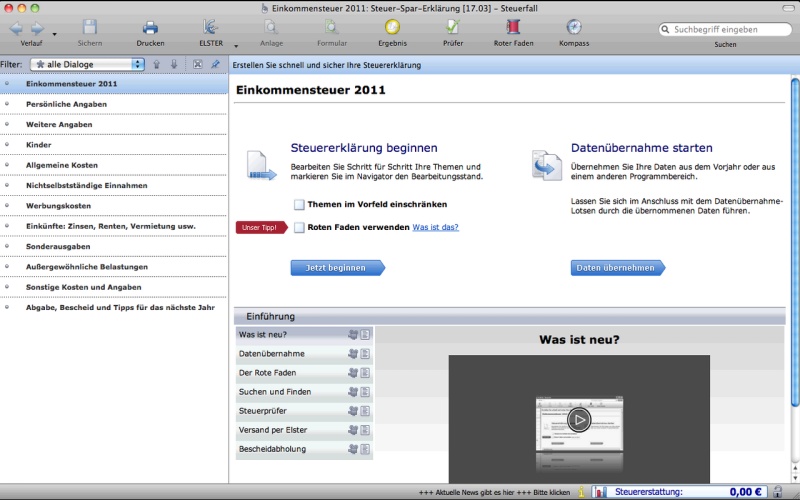Click the Verlauf back arrow
Image resolution: width=800 pixels, height=500 pixels.
pyautogui.click(x=16, y=28)
